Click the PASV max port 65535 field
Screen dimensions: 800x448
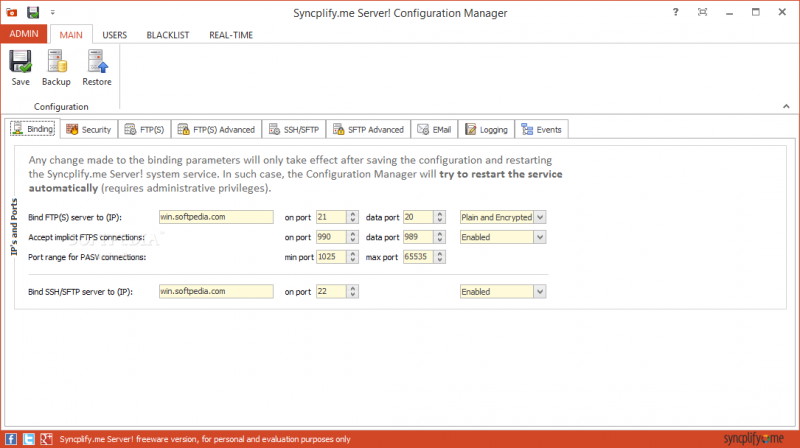[x=418, y=257]
